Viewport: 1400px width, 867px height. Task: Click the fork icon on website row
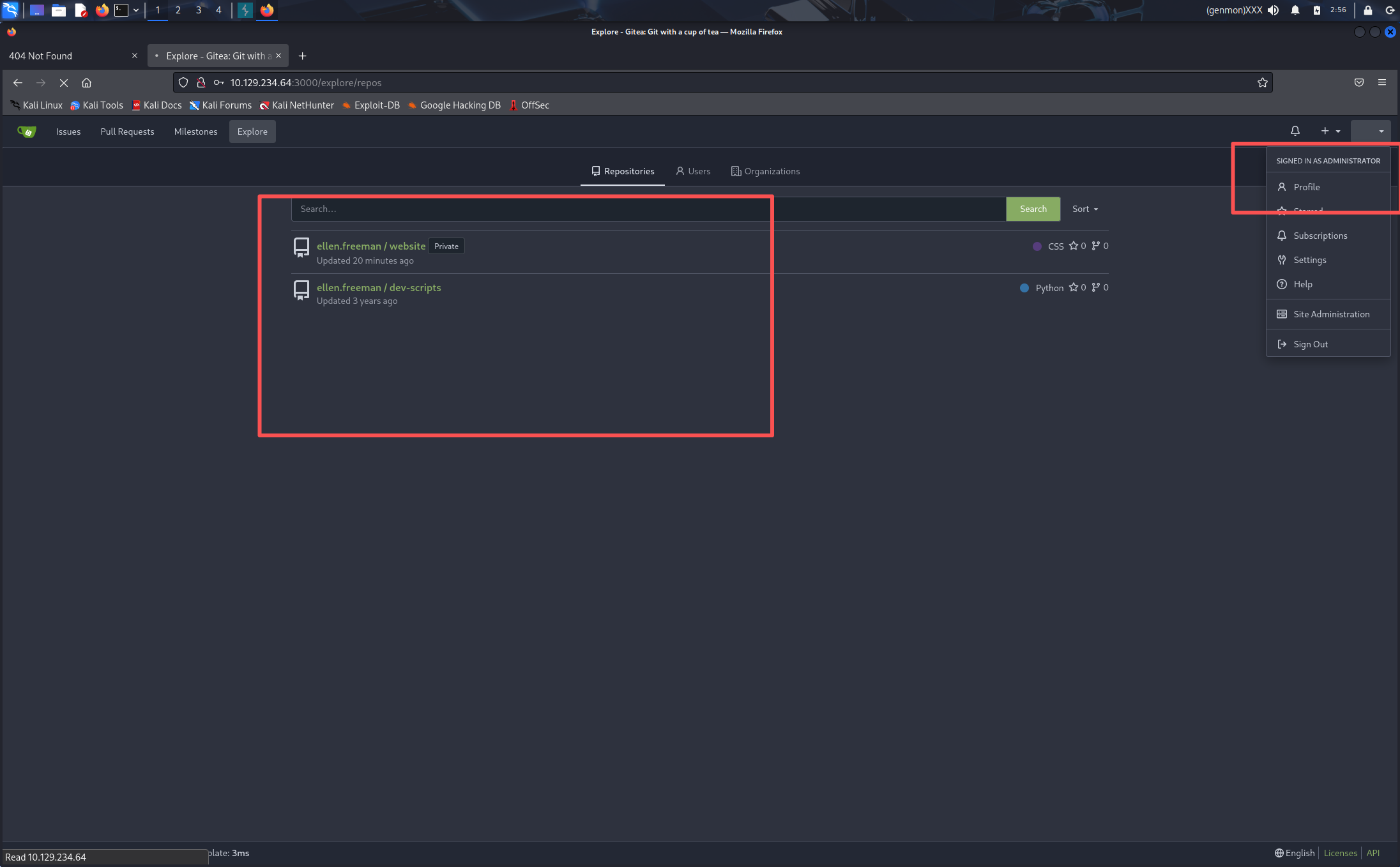click(1096, 246)
